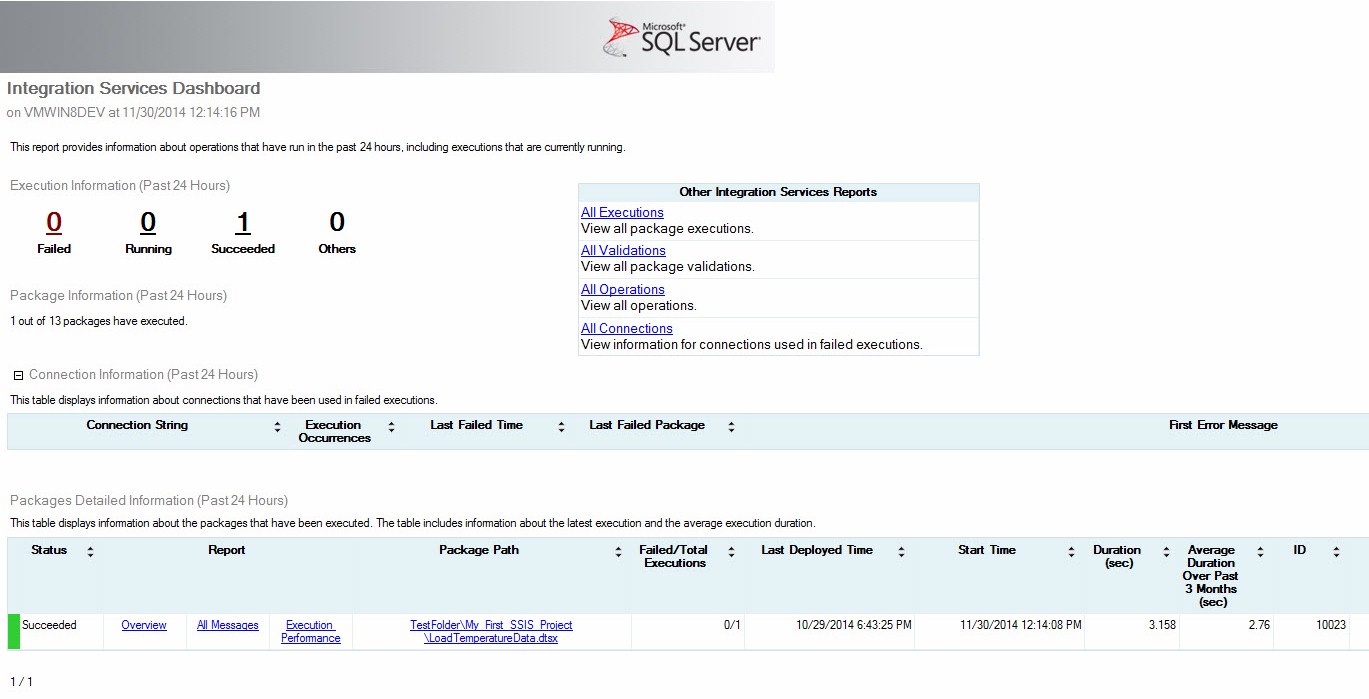Select the ID value 10023
The height and width of the screenshot is (699, 1369).
(x=1331, y=625)
